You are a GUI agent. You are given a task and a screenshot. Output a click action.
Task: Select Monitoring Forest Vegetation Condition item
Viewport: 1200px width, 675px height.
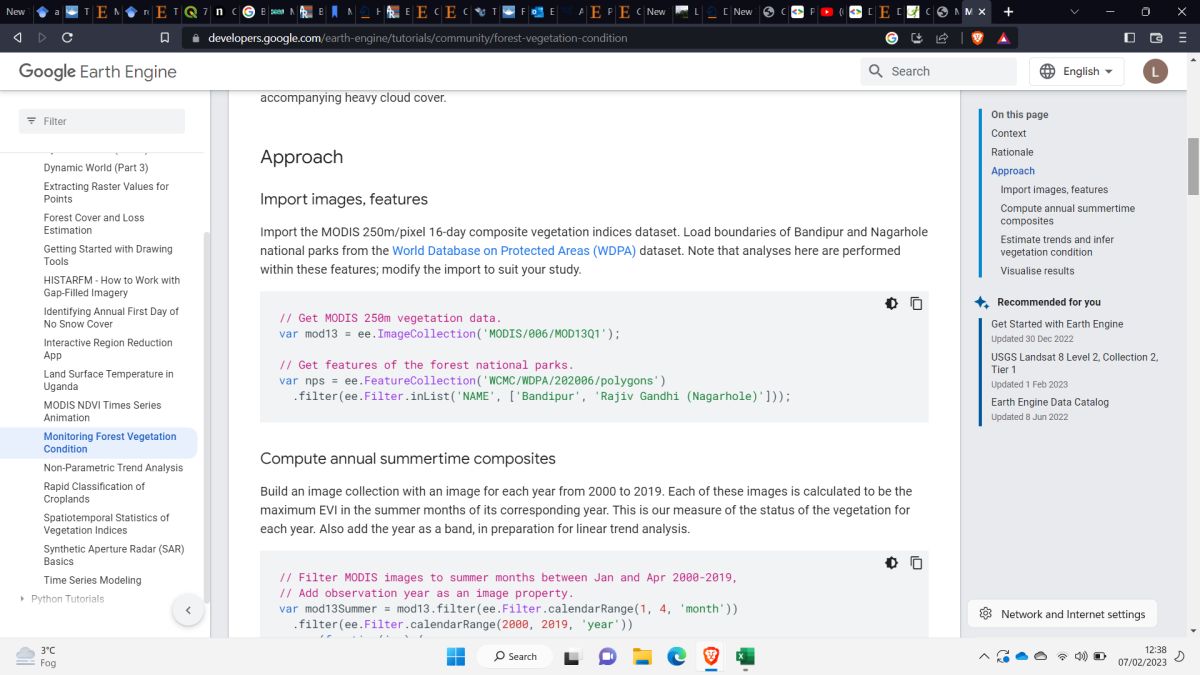[110, 443]
